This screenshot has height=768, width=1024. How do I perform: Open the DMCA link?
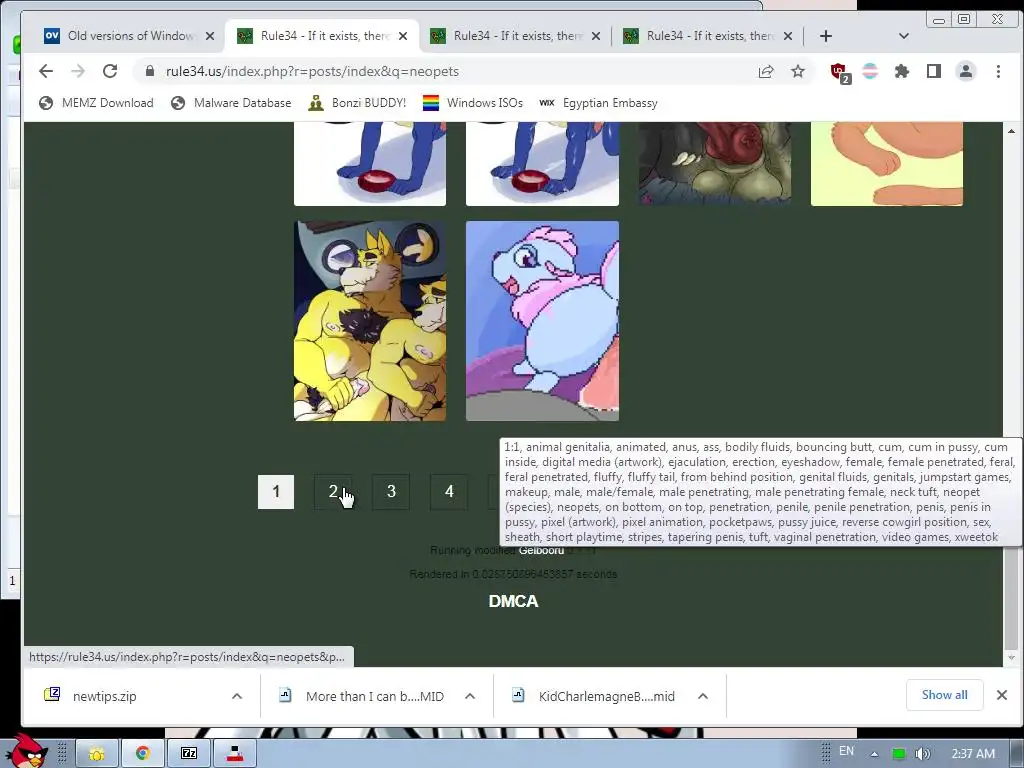[x=513, y=601]
